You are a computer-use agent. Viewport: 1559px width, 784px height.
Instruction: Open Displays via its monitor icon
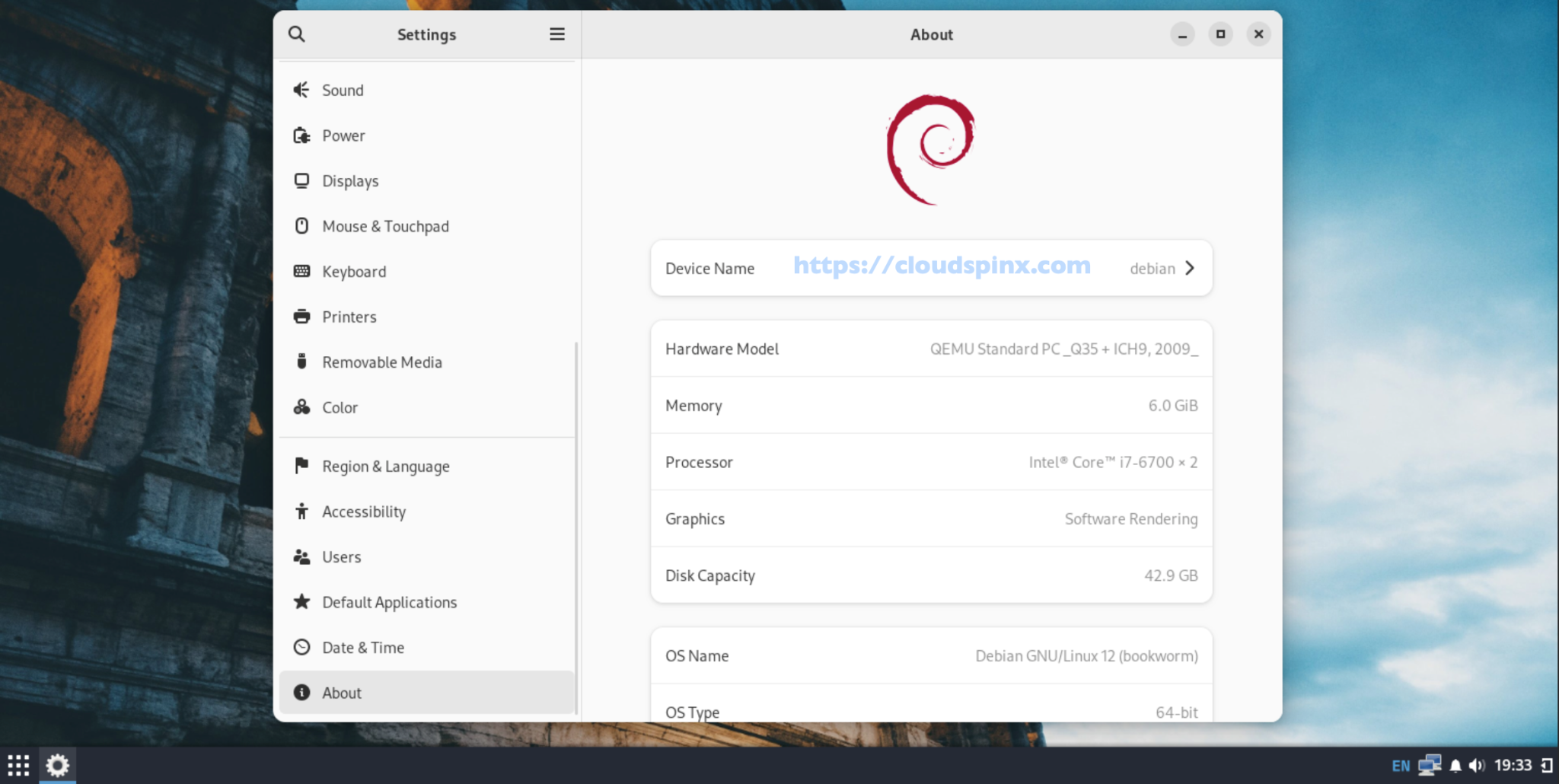[302, 180]
